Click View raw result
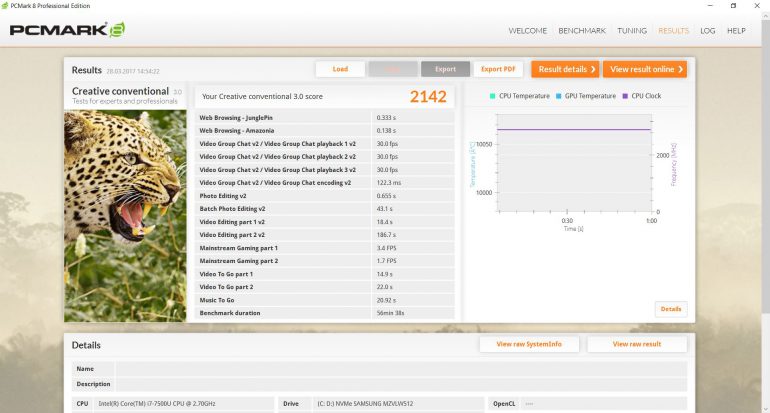770x413 pixels. coord(637,344)
